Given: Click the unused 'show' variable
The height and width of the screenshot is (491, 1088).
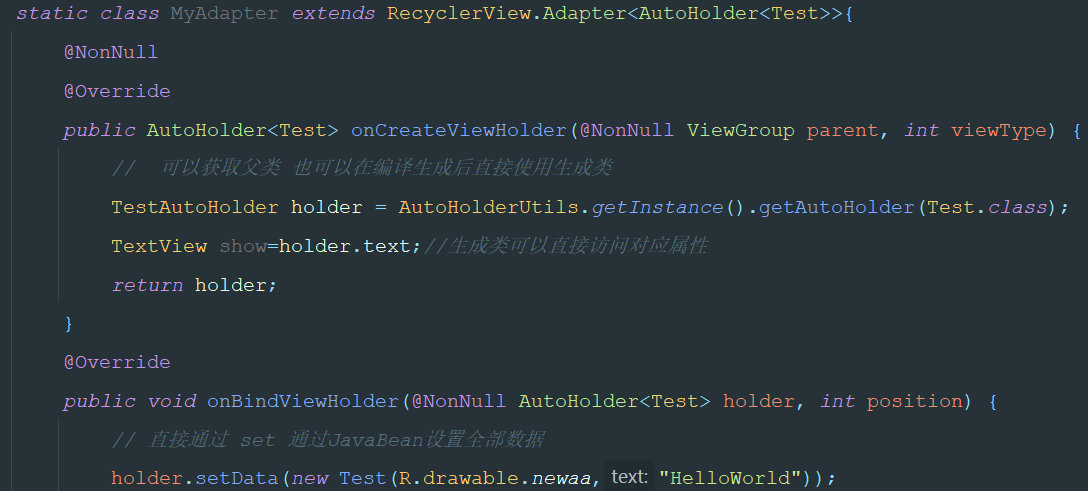Looking at the screenshot, I should pos(243,246).
